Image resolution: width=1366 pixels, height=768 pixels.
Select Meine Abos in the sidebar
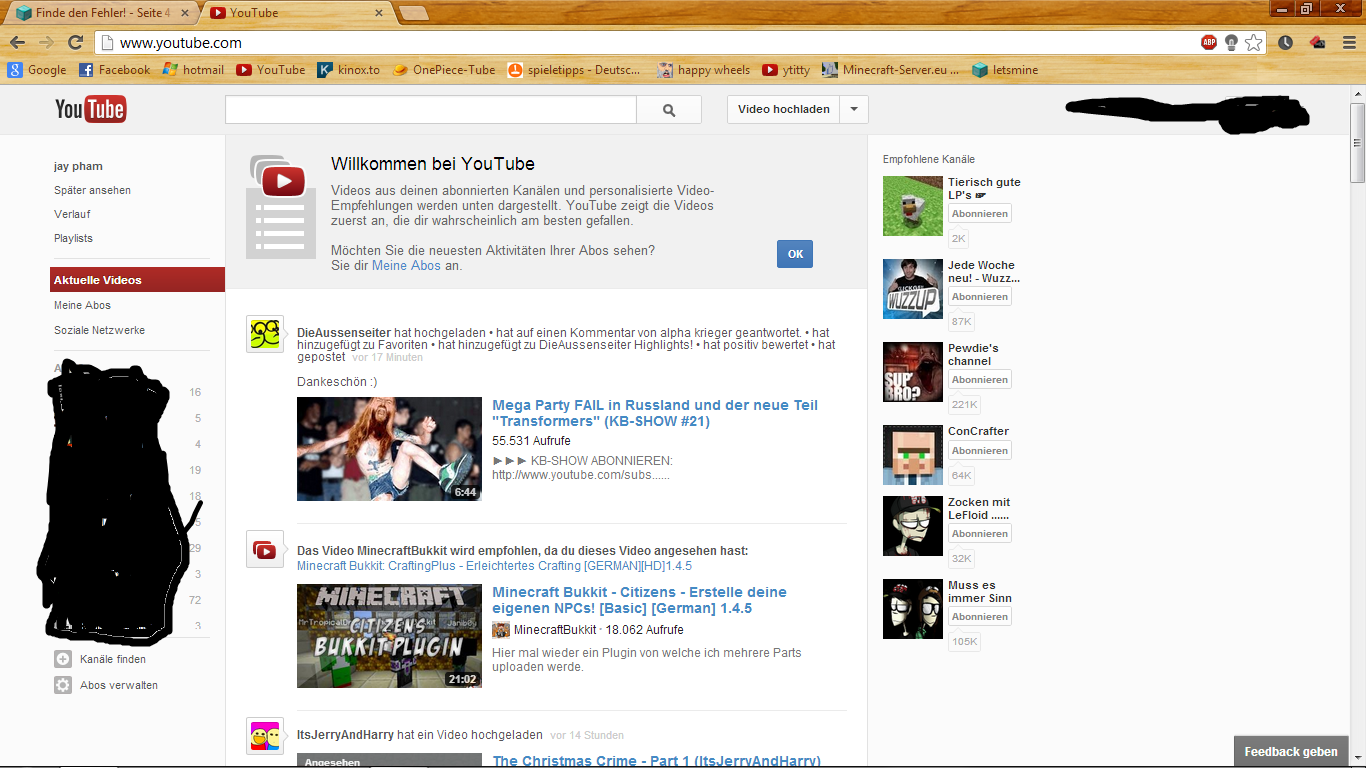pyautogui.click(x=82, y=305)
